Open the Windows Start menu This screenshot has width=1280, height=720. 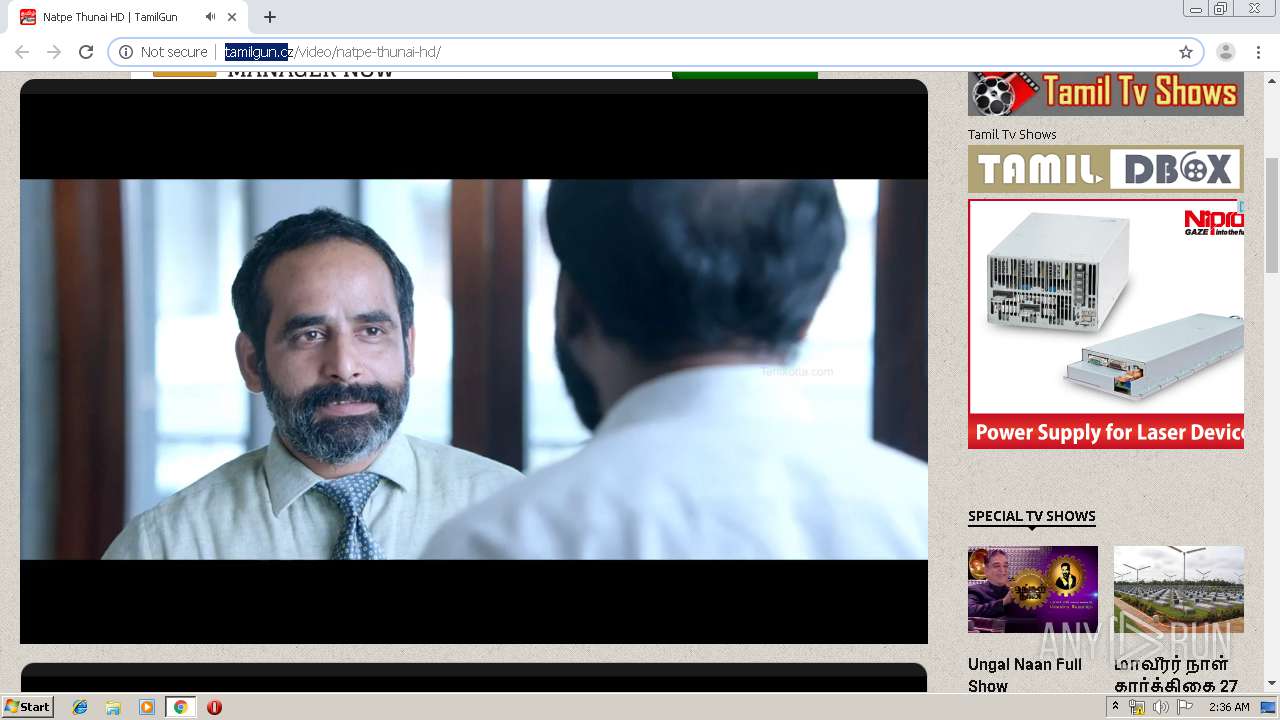pyautogui.click(x=27, y=707)
